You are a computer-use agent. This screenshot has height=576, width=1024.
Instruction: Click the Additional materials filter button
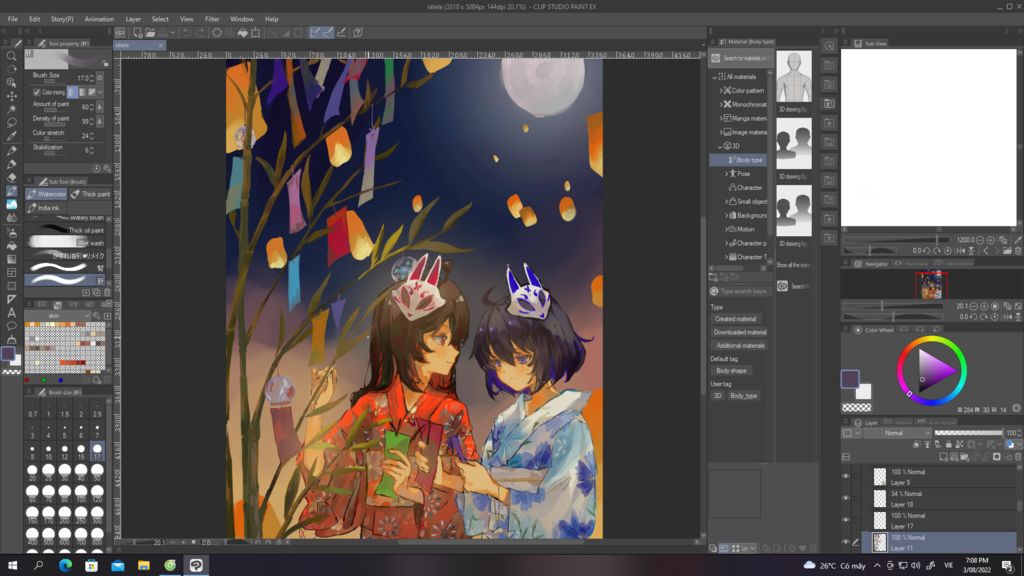[740, 345]
